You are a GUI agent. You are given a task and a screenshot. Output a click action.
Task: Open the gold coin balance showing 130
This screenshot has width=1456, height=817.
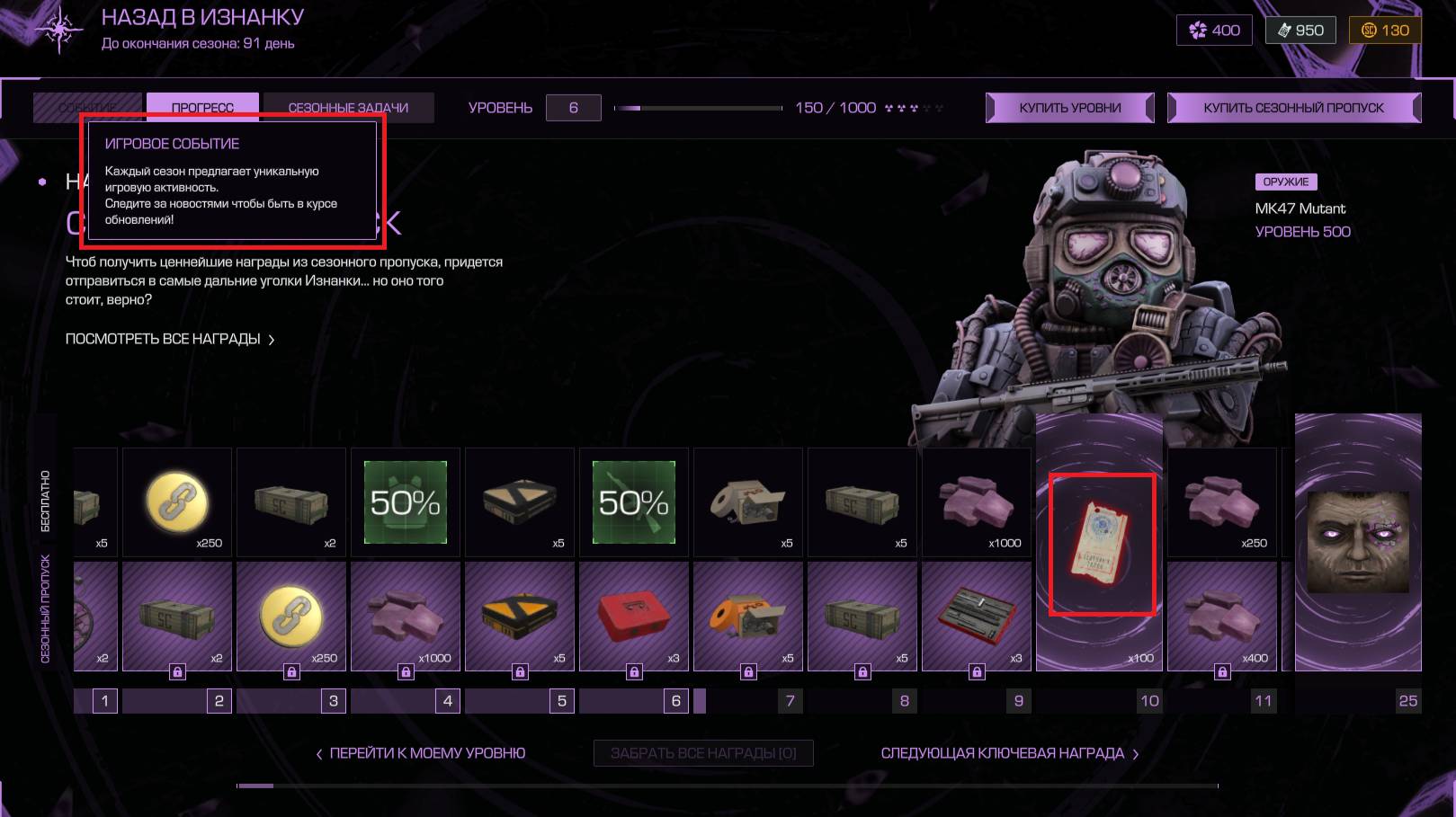pos(1385,30)
